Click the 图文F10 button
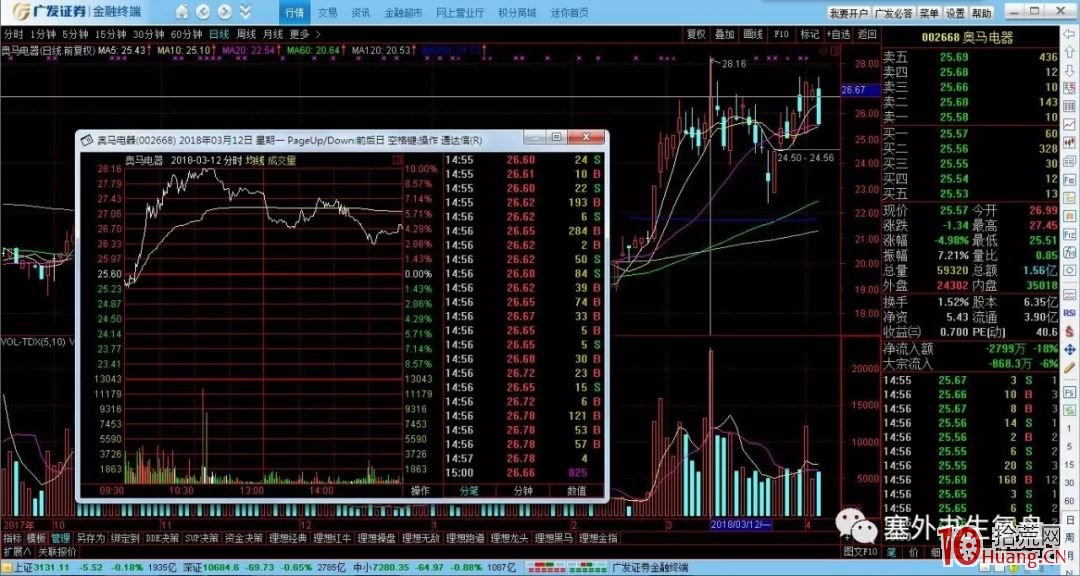The height and width of the screenshot is (576, 1080). pos(861,552)
